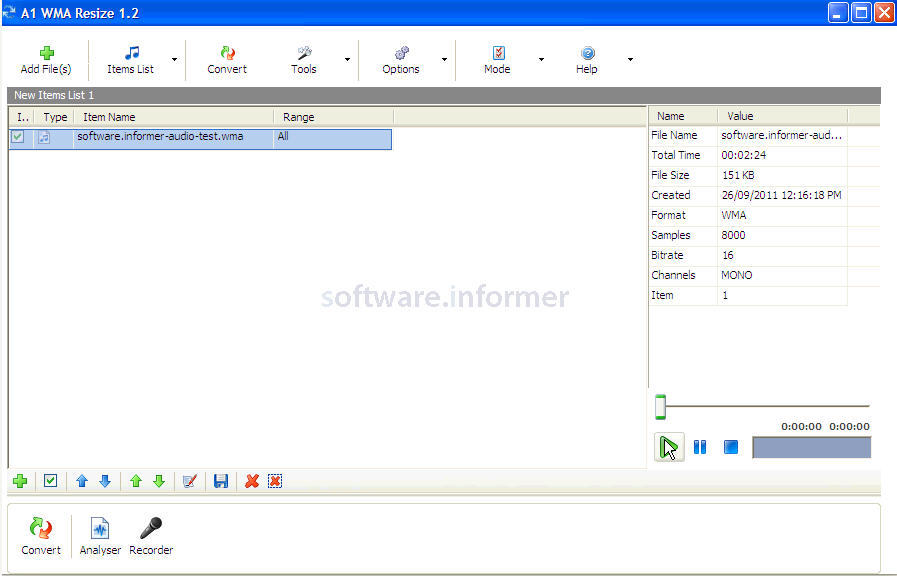Click the blue down arrow icon

[105, 481]
